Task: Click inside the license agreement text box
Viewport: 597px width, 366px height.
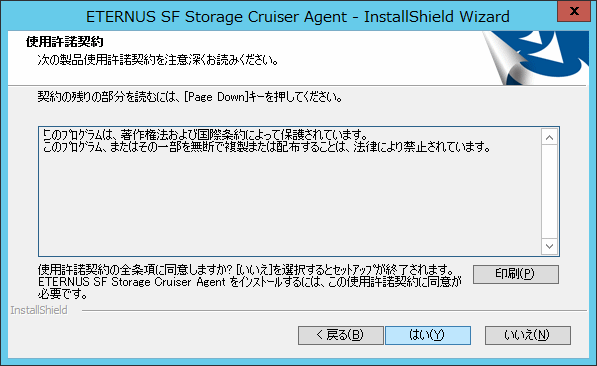Action: [290, 192]
